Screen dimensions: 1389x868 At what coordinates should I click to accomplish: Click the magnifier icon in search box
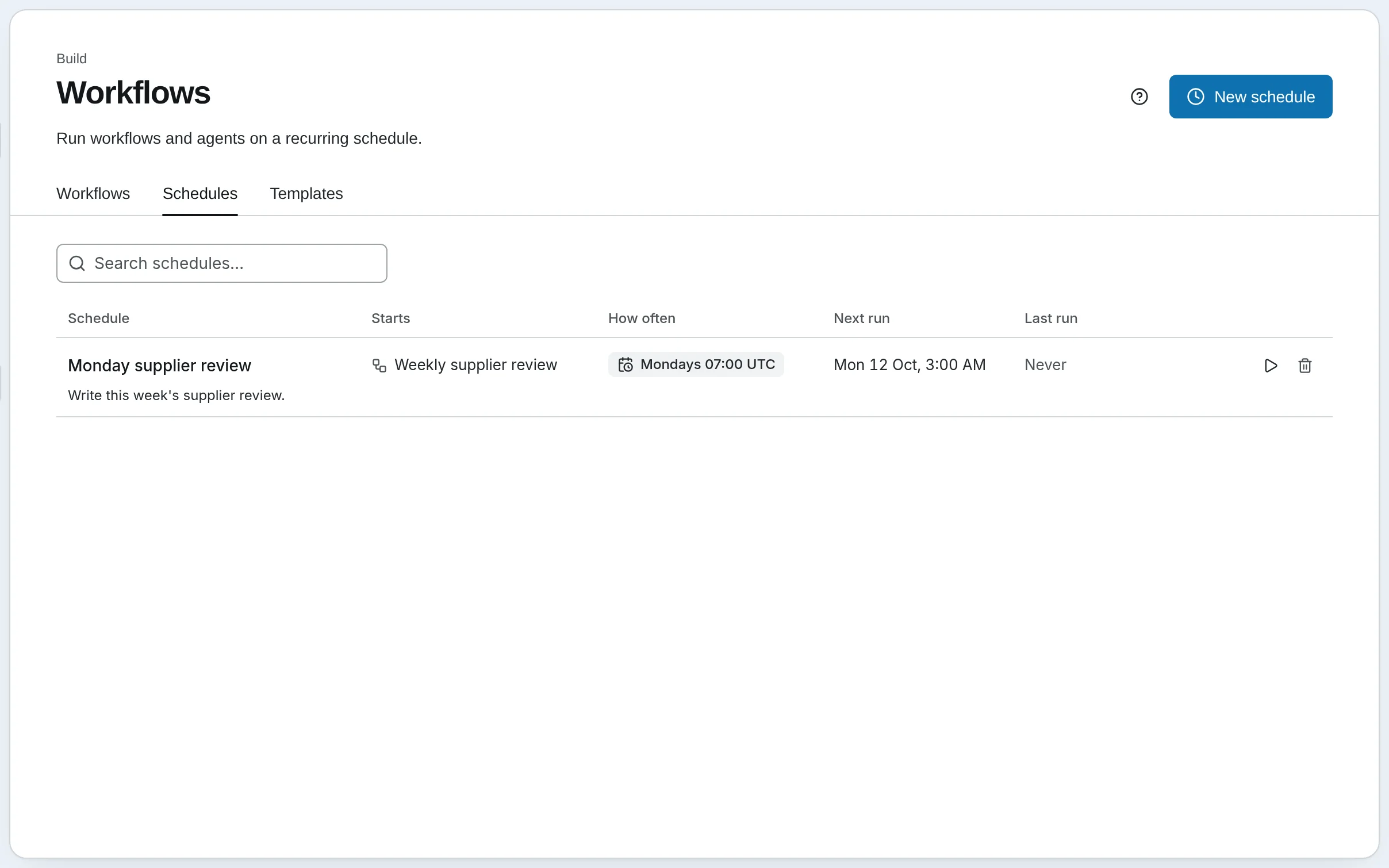coord(77,263)
